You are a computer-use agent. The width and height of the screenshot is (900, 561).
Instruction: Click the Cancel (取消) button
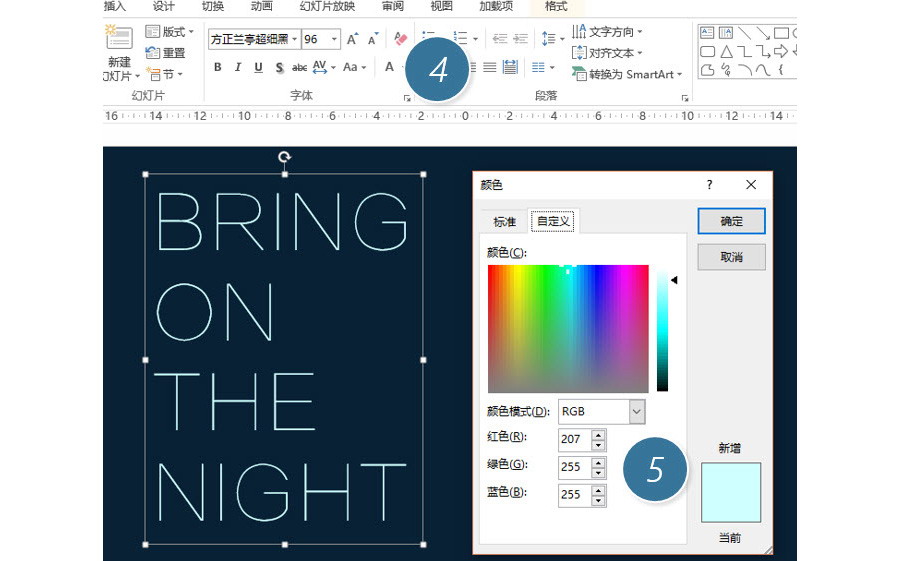click(x=731, y=257)
